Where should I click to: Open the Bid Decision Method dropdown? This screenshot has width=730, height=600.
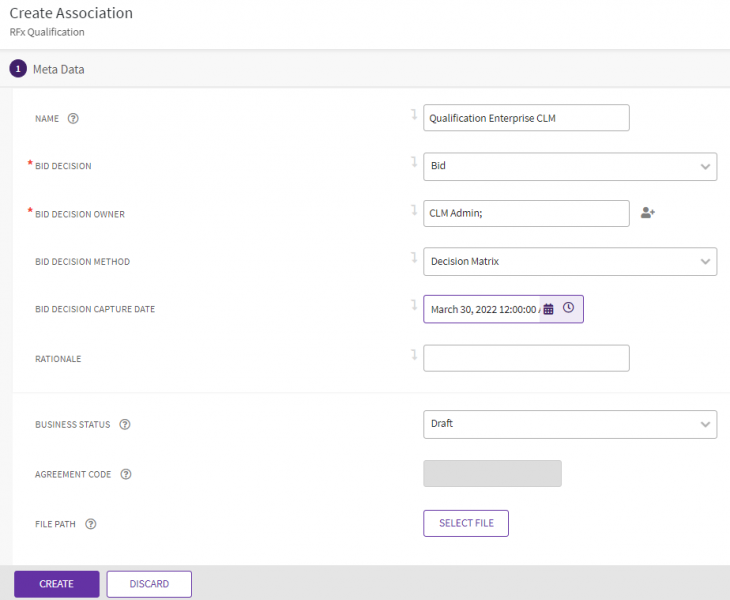pos(704,262)
